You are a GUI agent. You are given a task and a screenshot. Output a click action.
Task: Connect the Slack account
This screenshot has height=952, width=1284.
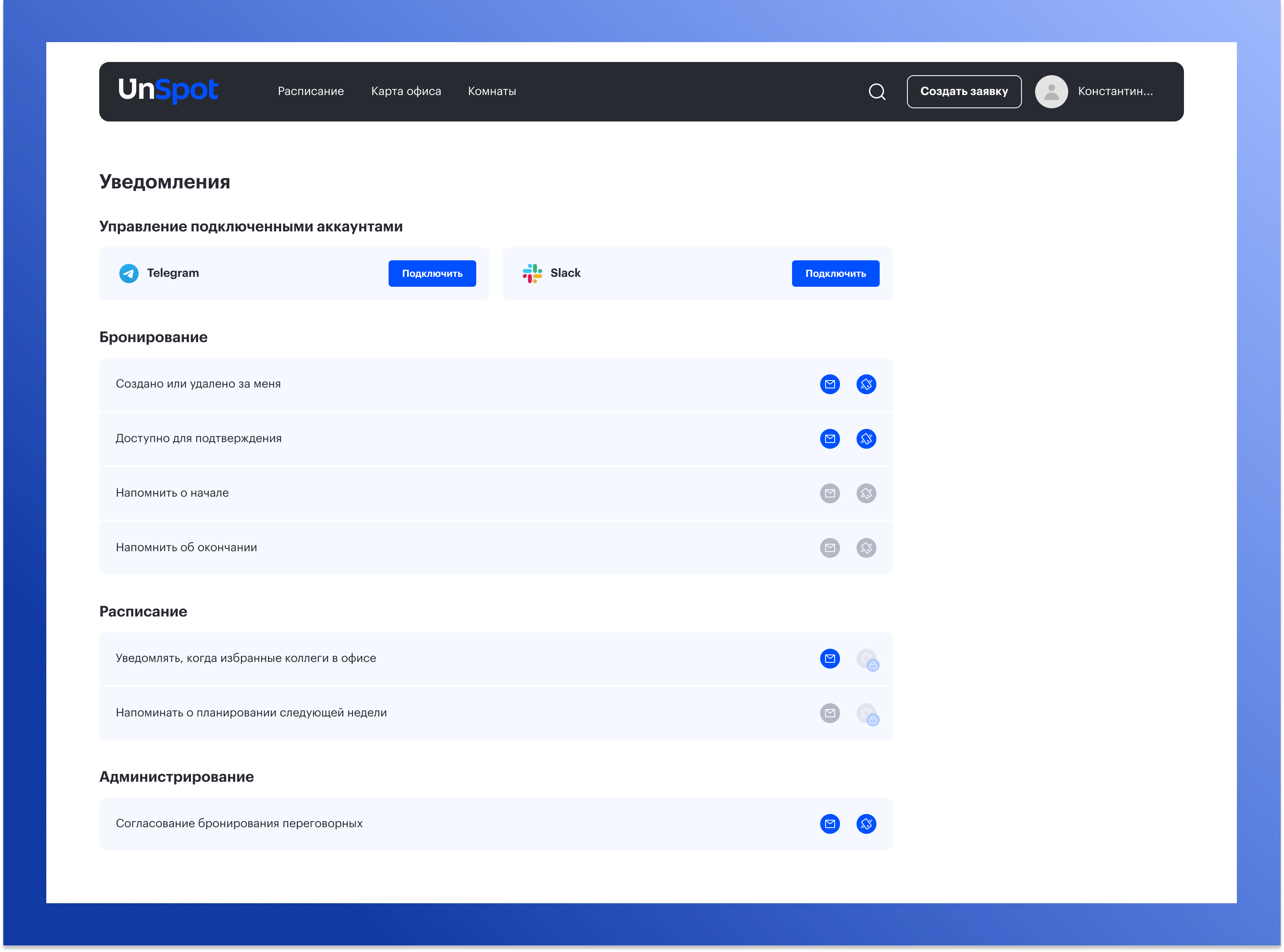(x=835, y=274)
